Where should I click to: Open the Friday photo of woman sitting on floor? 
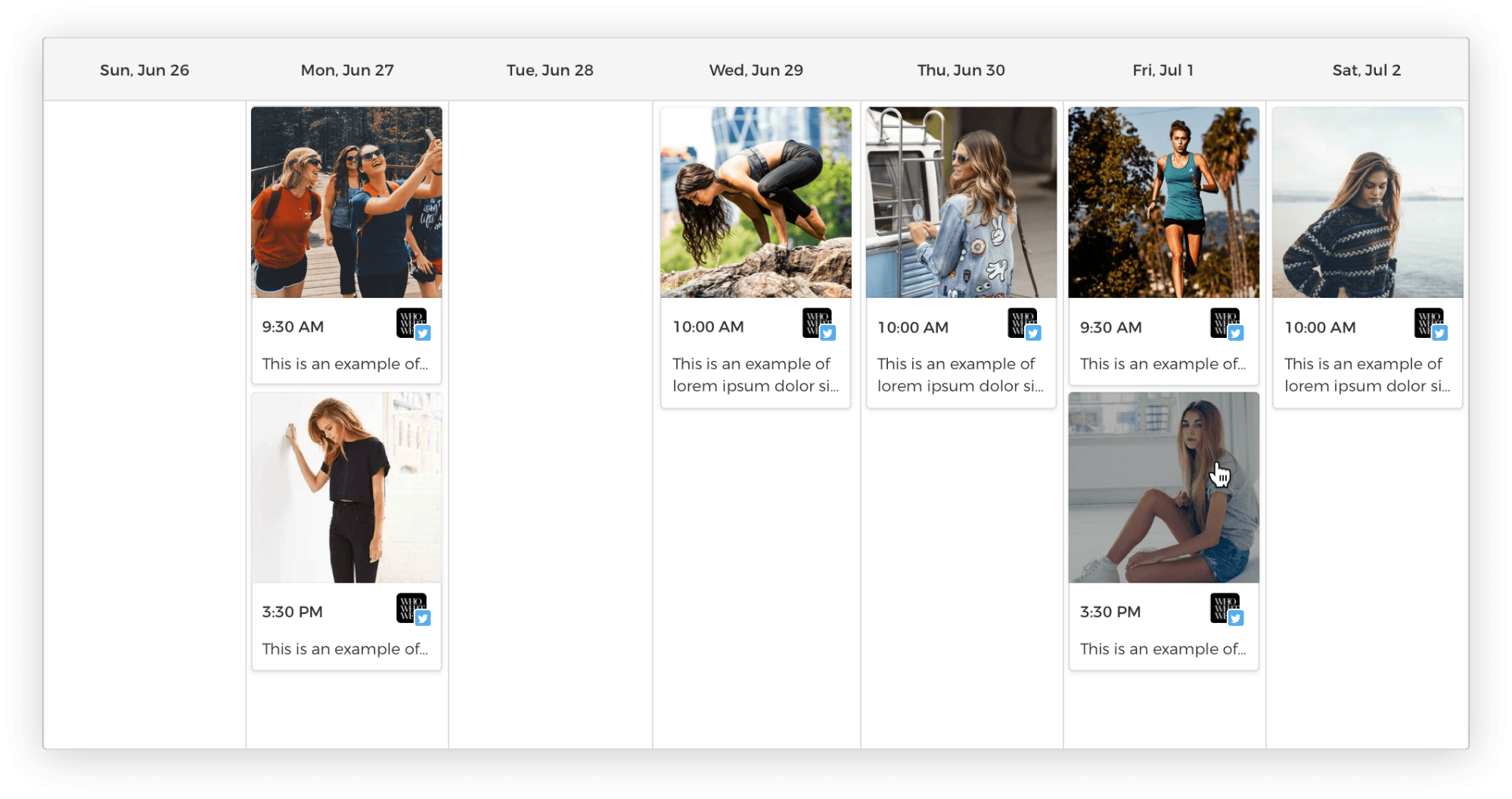pos(1163,488)
